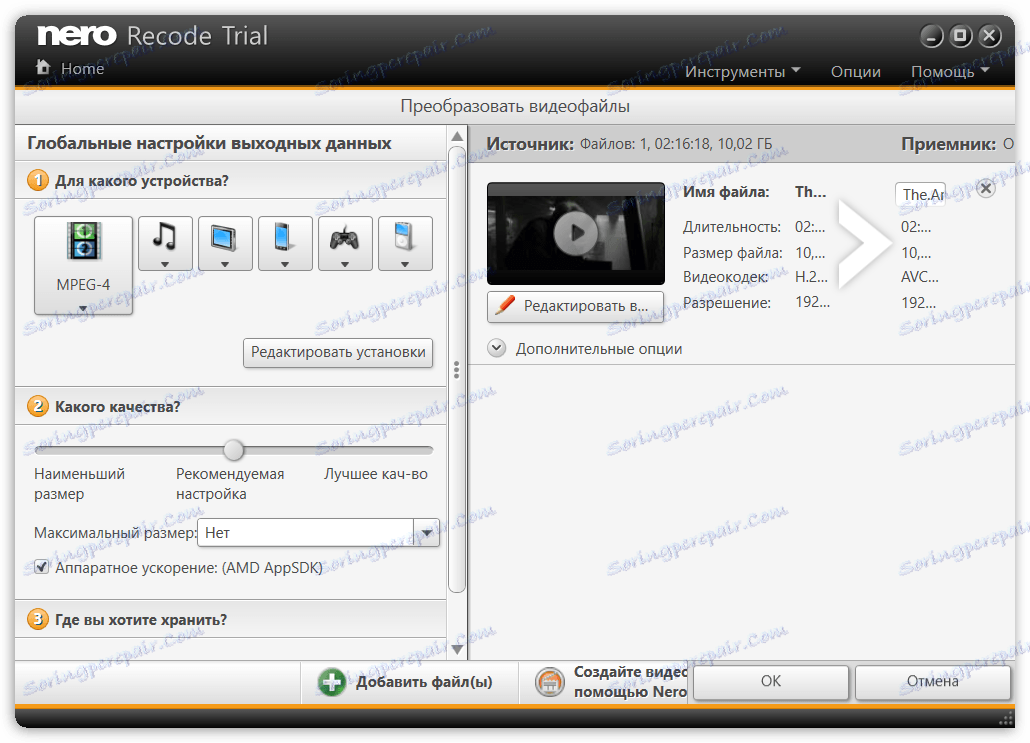Click the green plus to add files
Screen dimensions: 1030x743
tap(330, 681)
